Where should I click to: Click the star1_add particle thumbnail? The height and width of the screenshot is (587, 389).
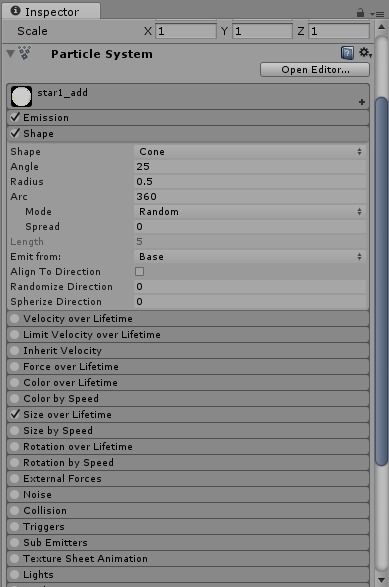click(21, 96)
